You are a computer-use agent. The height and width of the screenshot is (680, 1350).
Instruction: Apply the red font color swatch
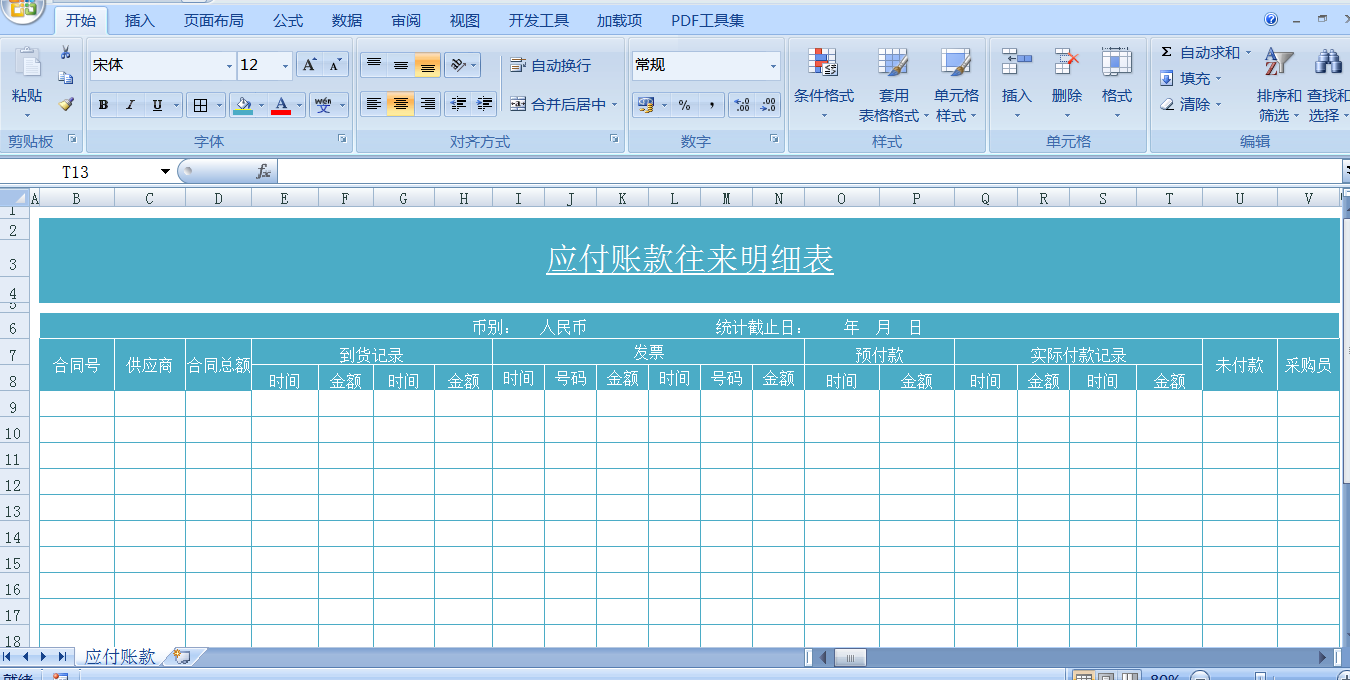281,105
